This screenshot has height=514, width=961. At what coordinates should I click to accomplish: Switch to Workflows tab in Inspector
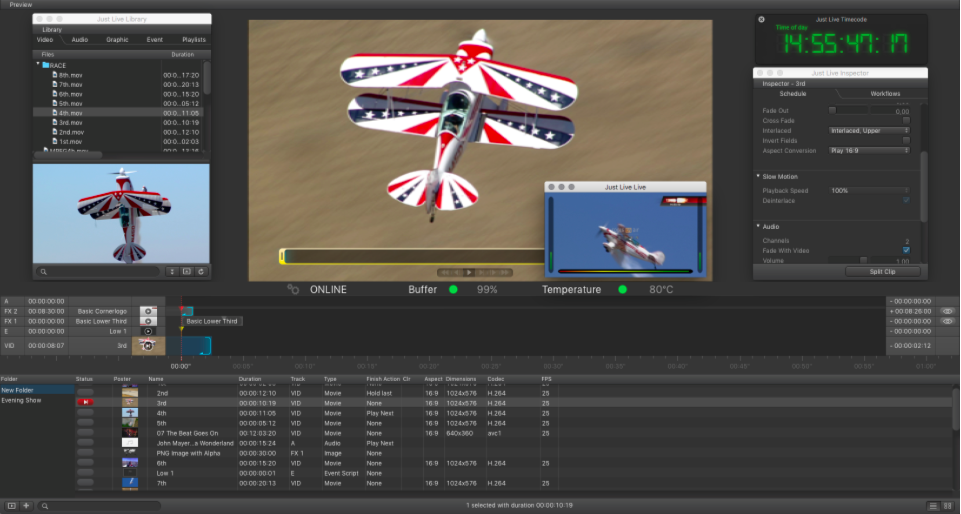point(885,94)
